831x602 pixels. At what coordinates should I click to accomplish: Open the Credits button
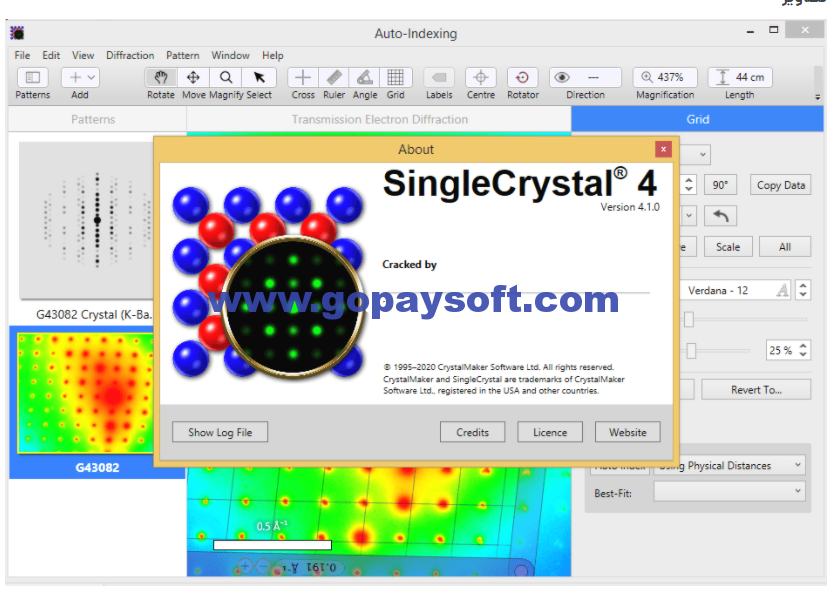pyautogui.click(x=472, y=432)
